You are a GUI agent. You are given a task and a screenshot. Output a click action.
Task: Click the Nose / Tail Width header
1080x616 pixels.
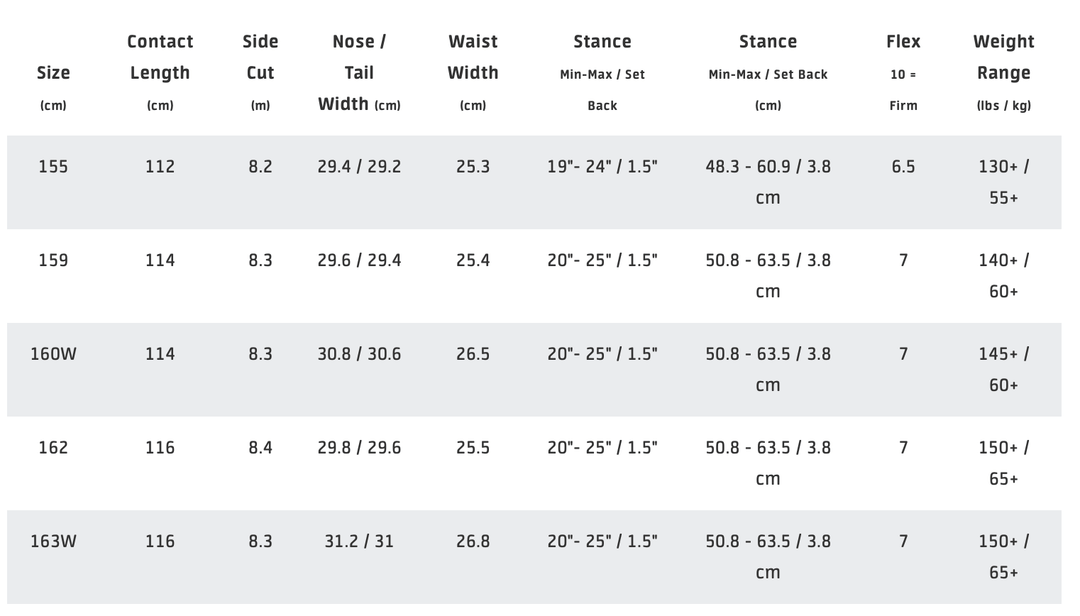(359, 72)
